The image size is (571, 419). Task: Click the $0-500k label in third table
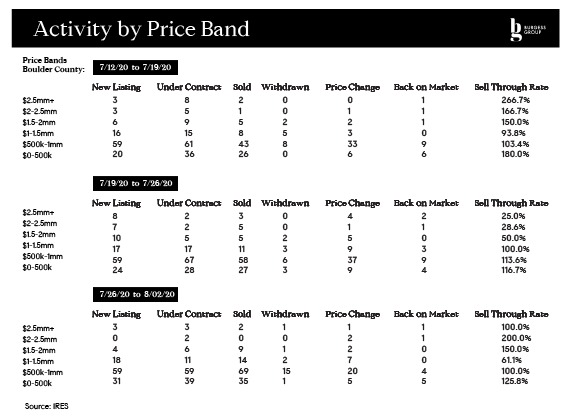(37, 383)
